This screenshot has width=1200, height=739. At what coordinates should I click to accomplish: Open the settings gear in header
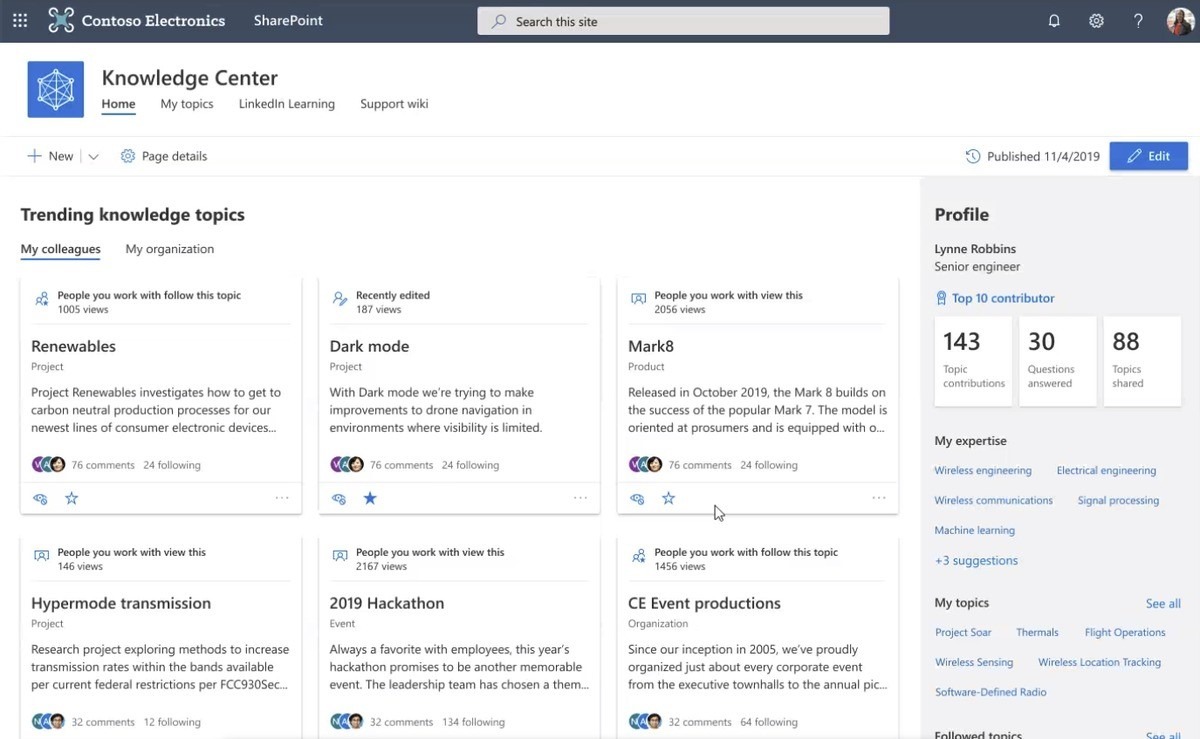point(1096,21)
